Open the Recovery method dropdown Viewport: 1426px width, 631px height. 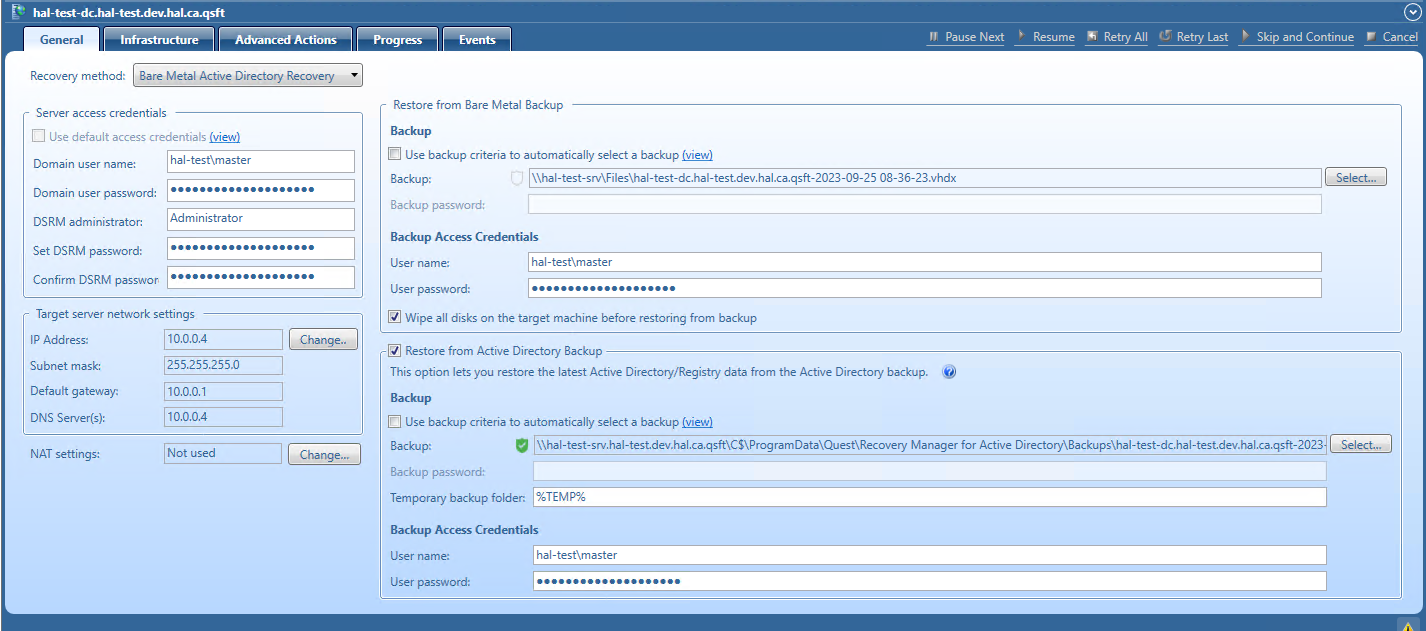click(248, 76)
